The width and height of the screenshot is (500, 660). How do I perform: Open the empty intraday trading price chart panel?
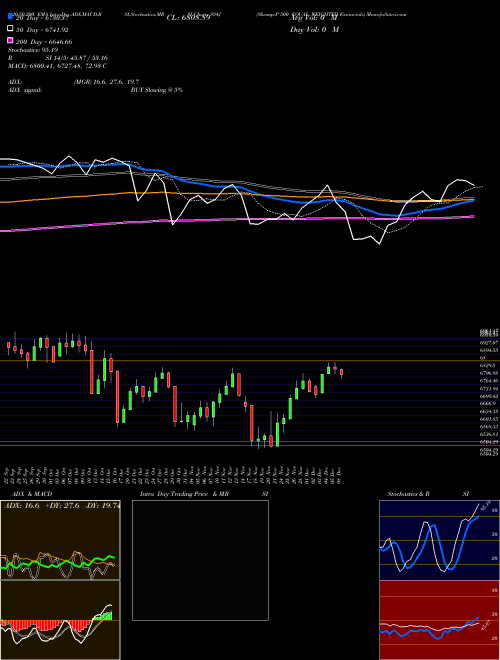coord(200,560)
